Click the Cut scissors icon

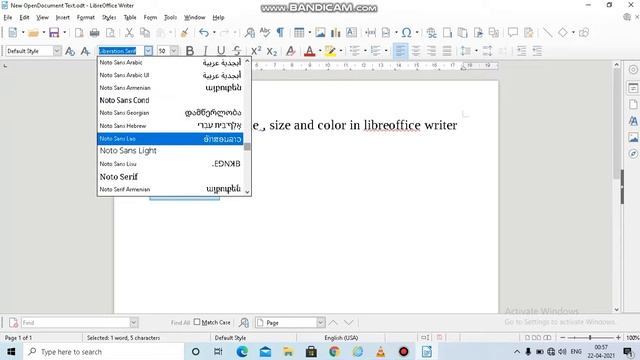129,33
